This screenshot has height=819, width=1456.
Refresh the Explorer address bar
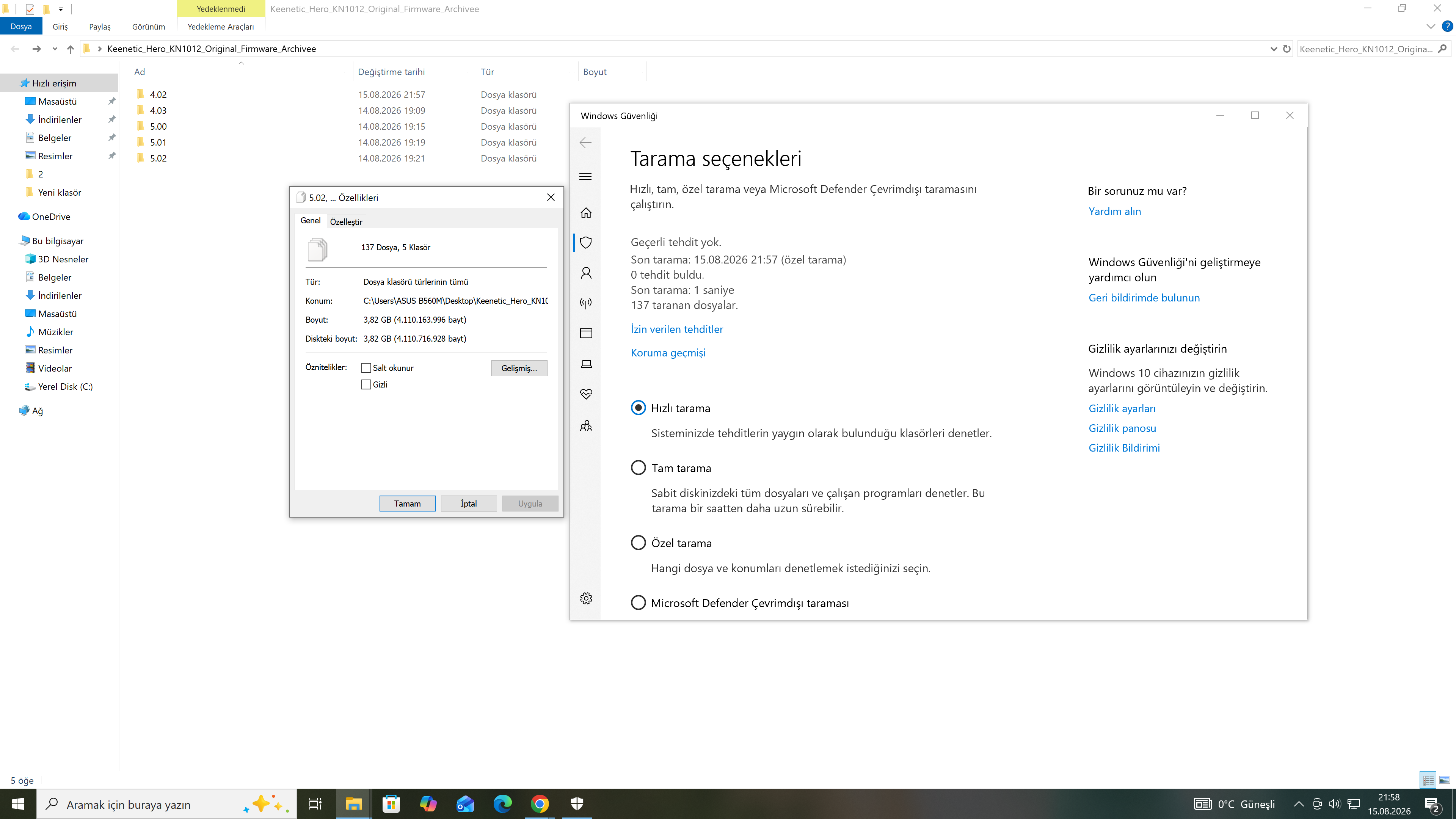(x=1287, y=49)
